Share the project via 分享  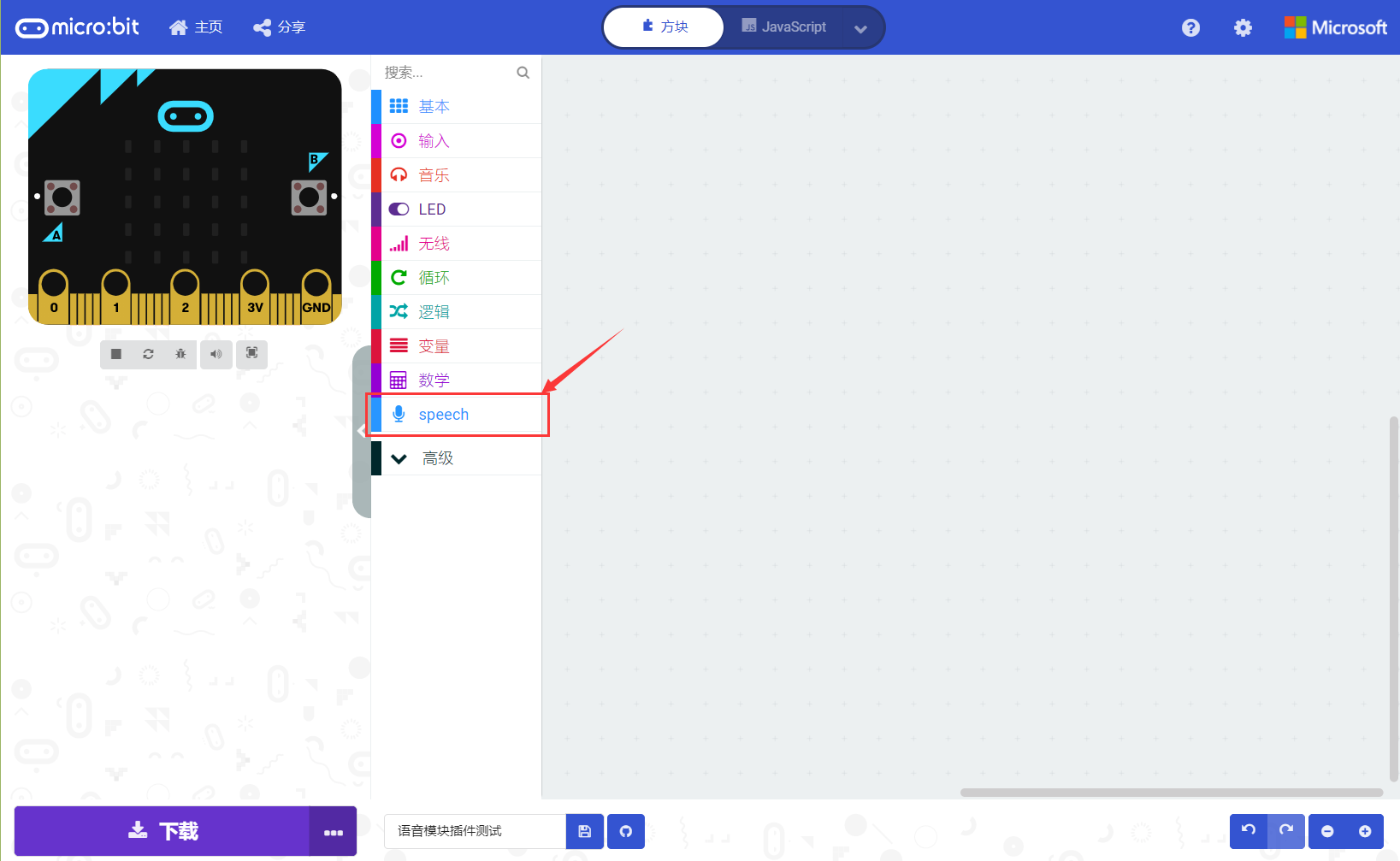pos(279,27)
